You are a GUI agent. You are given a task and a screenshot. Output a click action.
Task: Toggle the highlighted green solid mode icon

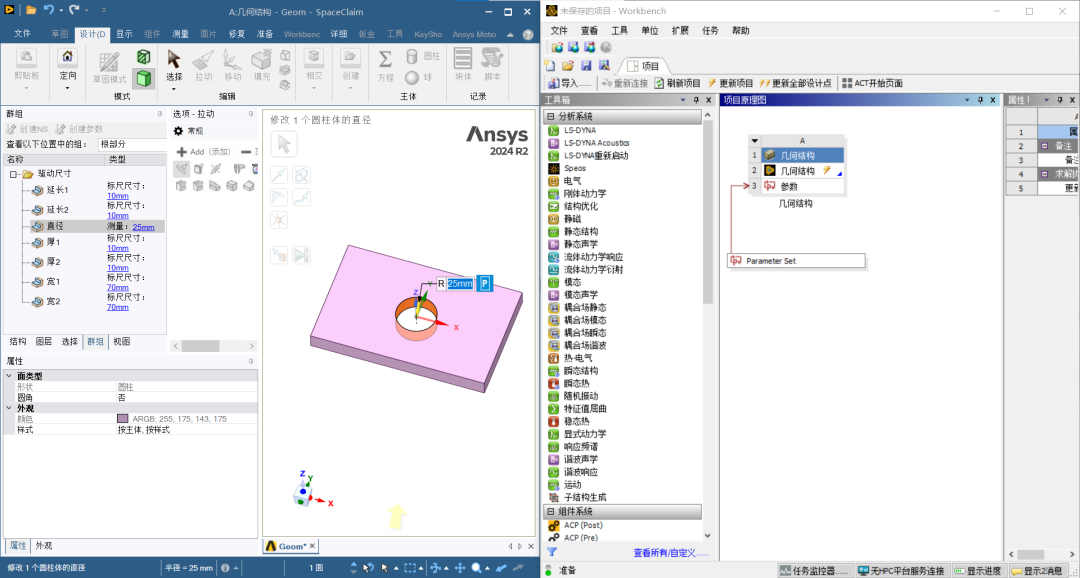click(143, 79)
